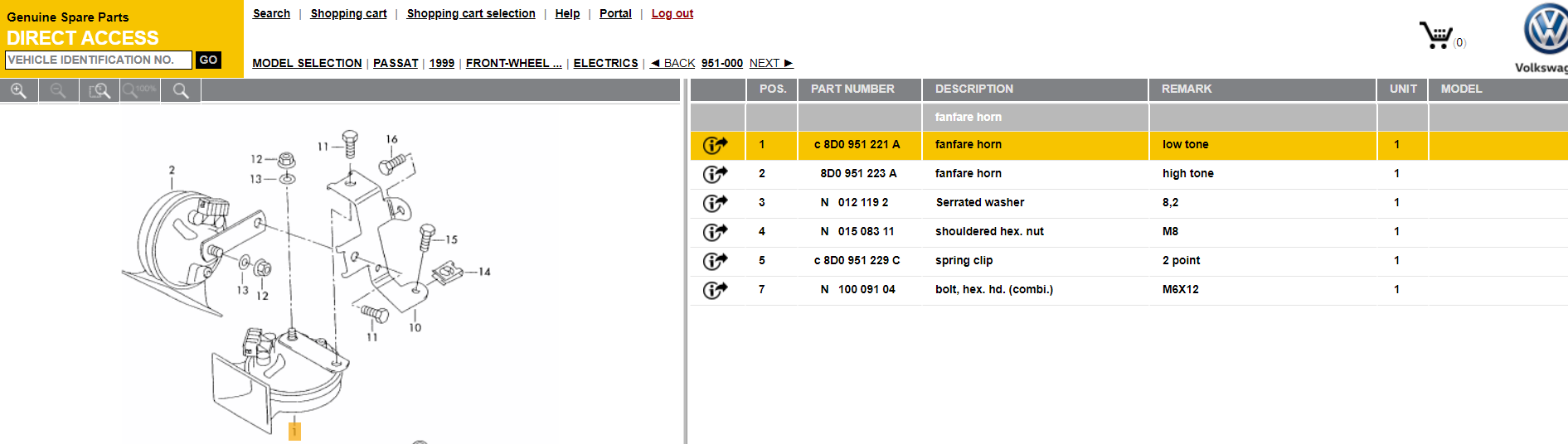The height and width of the screenshot is (444, 1568).
Task: Open info icon for spring clip row
Action: point(715,261)
